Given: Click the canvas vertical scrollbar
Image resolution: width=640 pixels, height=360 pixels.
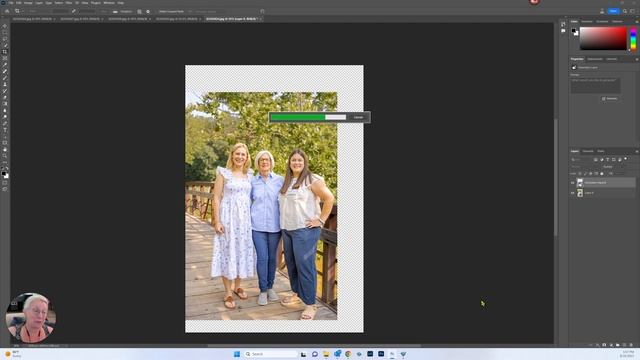Looking at the screenshot, I should click(556, 177).
